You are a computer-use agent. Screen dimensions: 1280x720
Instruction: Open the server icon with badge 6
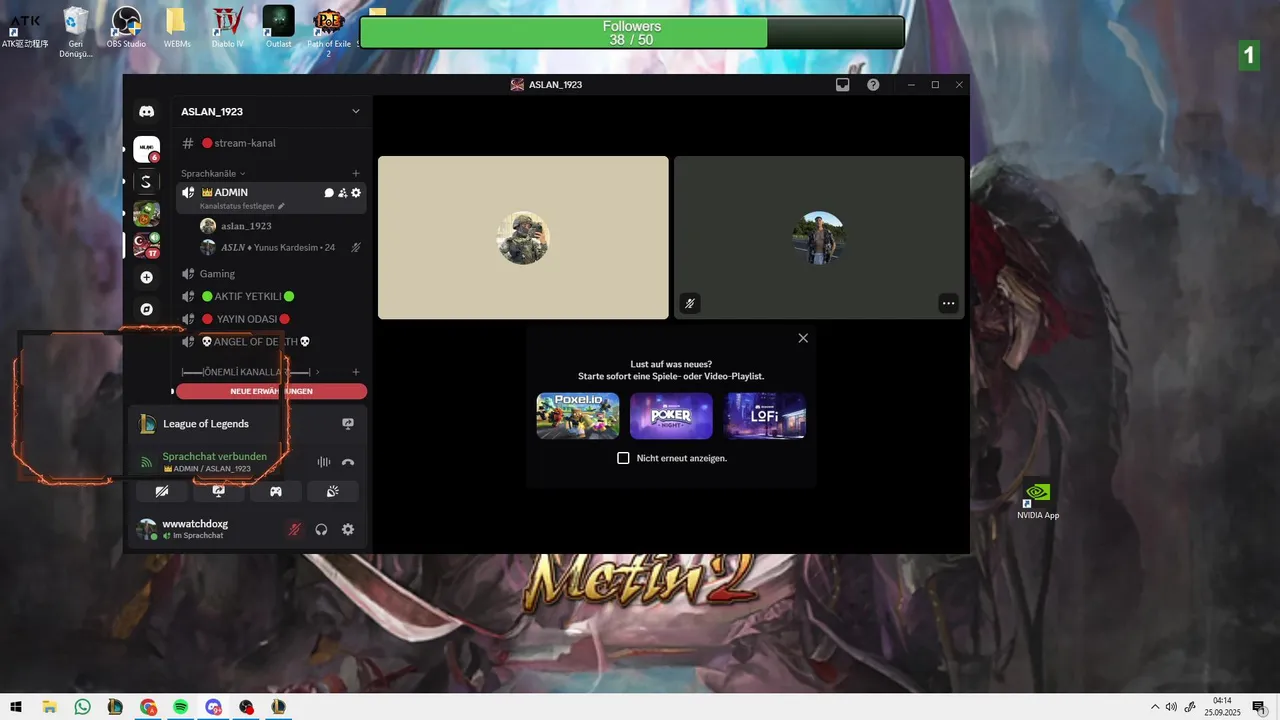tap(146, 149)
